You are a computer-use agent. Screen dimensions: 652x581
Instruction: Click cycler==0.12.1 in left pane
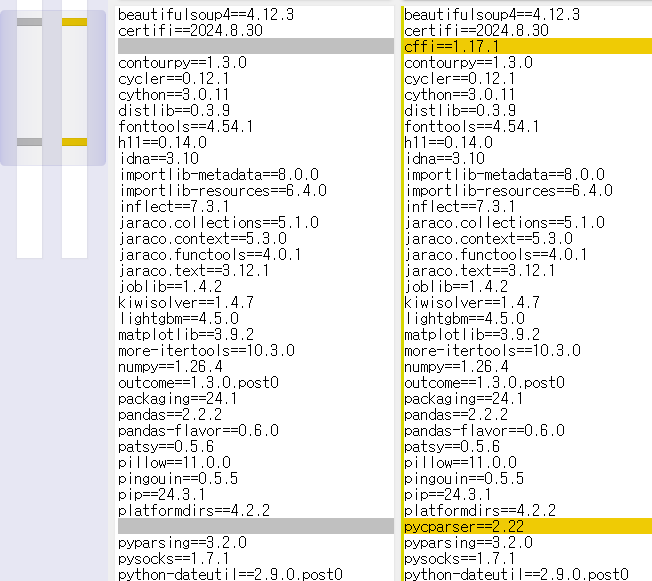point(174,78)
